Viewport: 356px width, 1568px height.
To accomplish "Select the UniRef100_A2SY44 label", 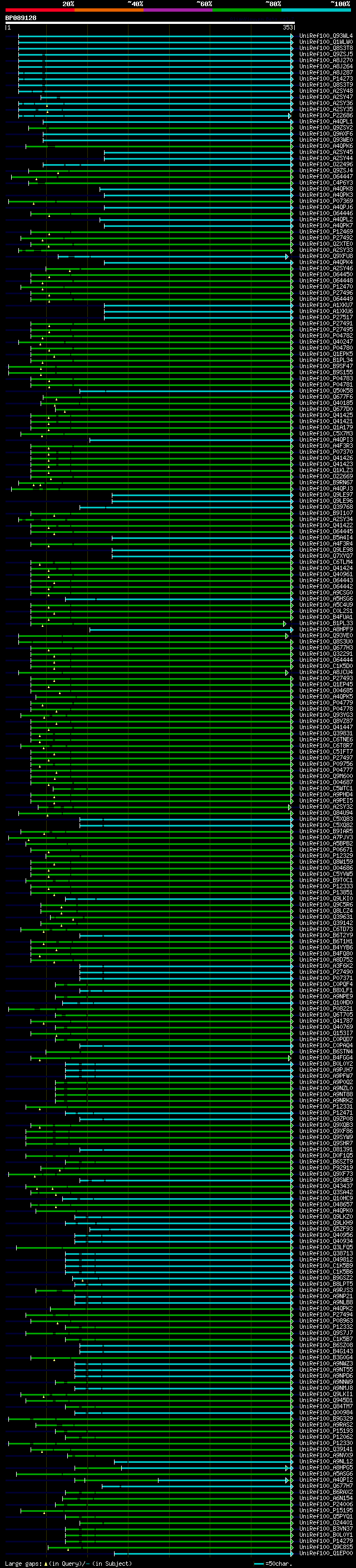I will 325,159.
